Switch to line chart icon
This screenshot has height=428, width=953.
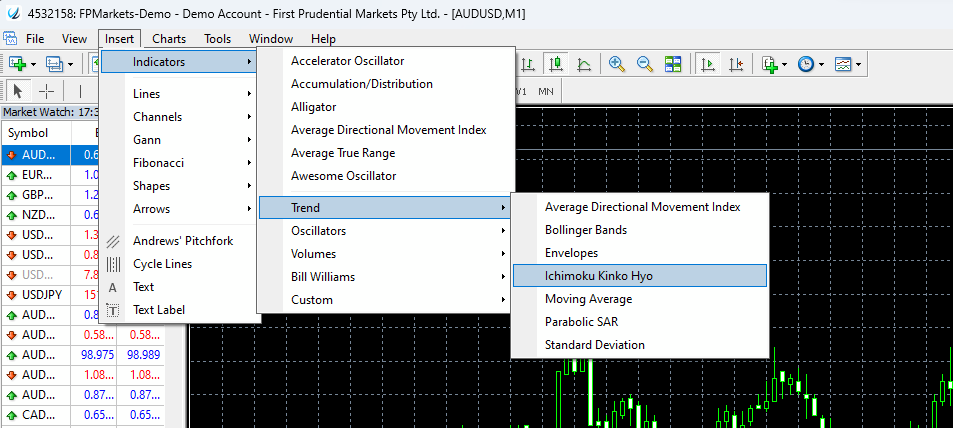point(584,64)
